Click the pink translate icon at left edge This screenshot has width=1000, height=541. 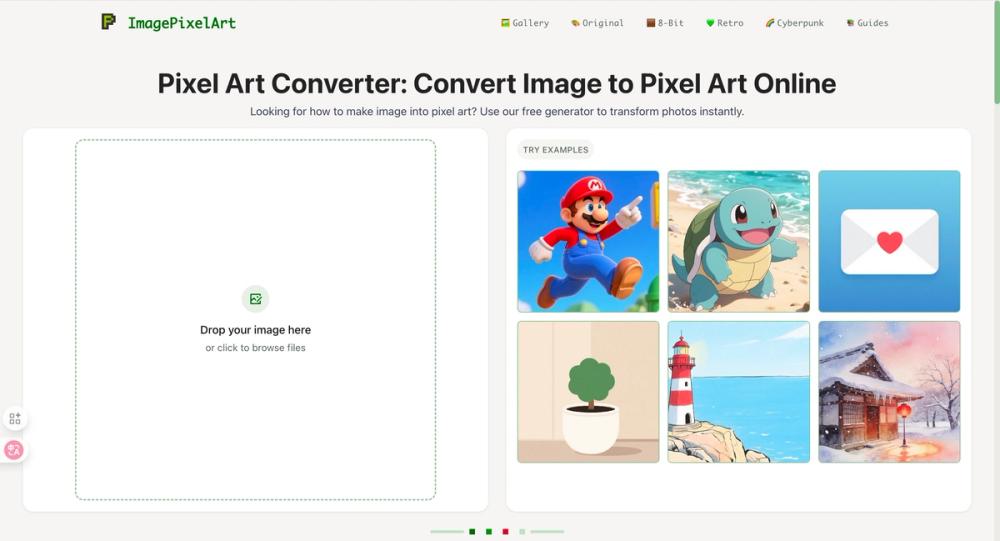coord(14,450)
